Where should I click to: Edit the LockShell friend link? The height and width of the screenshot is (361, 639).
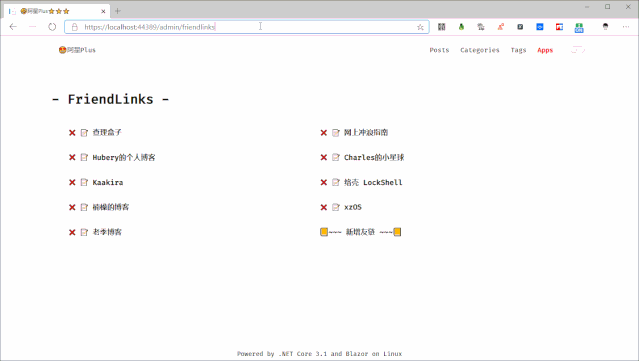pos(335,183)
